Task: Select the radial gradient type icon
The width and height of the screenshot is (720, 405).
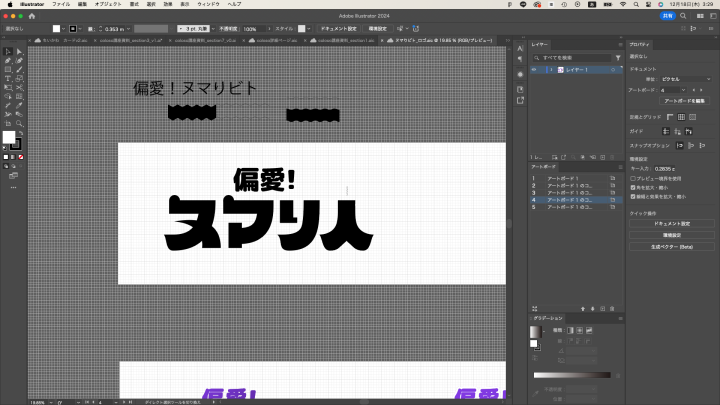Action: tap(579, 330)
